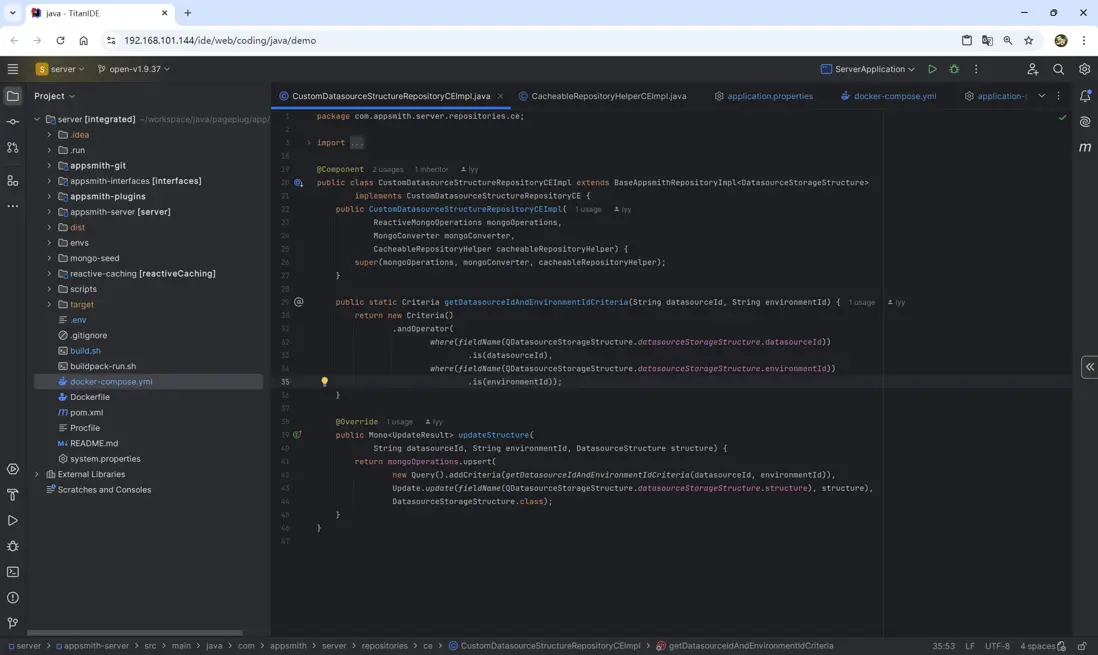This screenshot has width=1098, height=655.
Task: Switch to the application.properties tab
Action: [769, 96]
